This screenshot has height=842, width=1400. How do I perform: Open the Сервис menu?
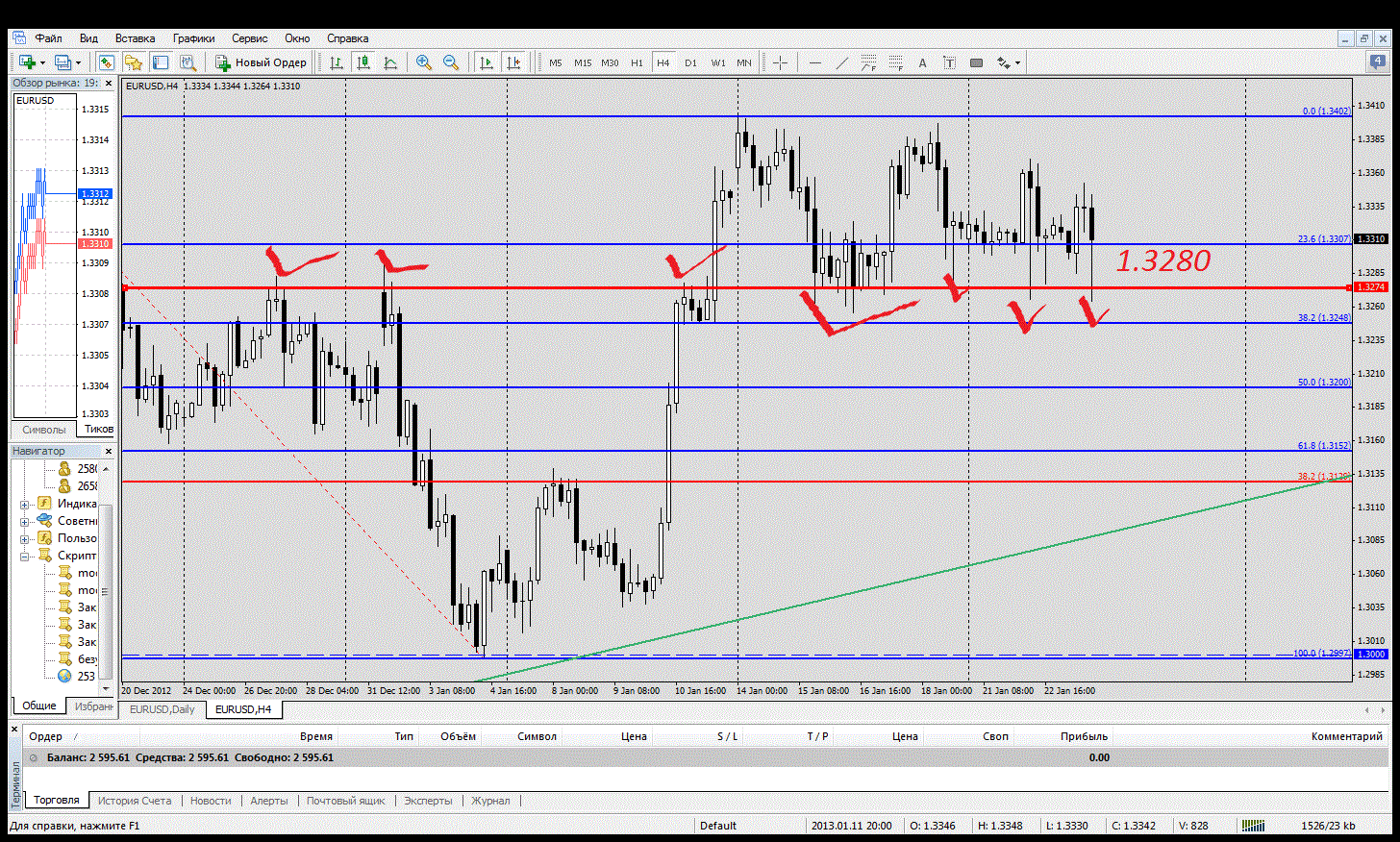pos(249,38)
